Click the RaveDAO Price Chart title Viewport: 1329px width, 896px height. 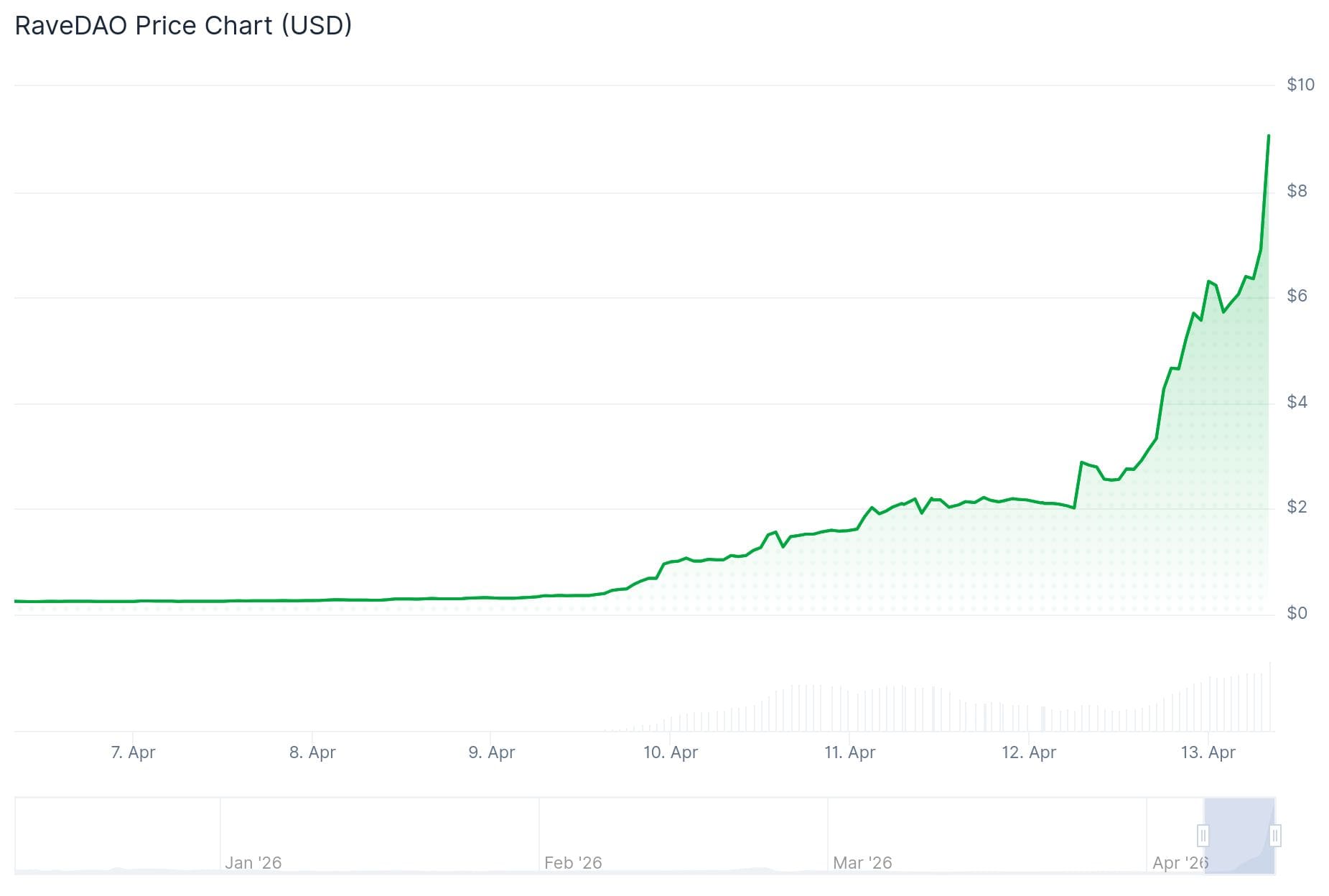[183, 26]
